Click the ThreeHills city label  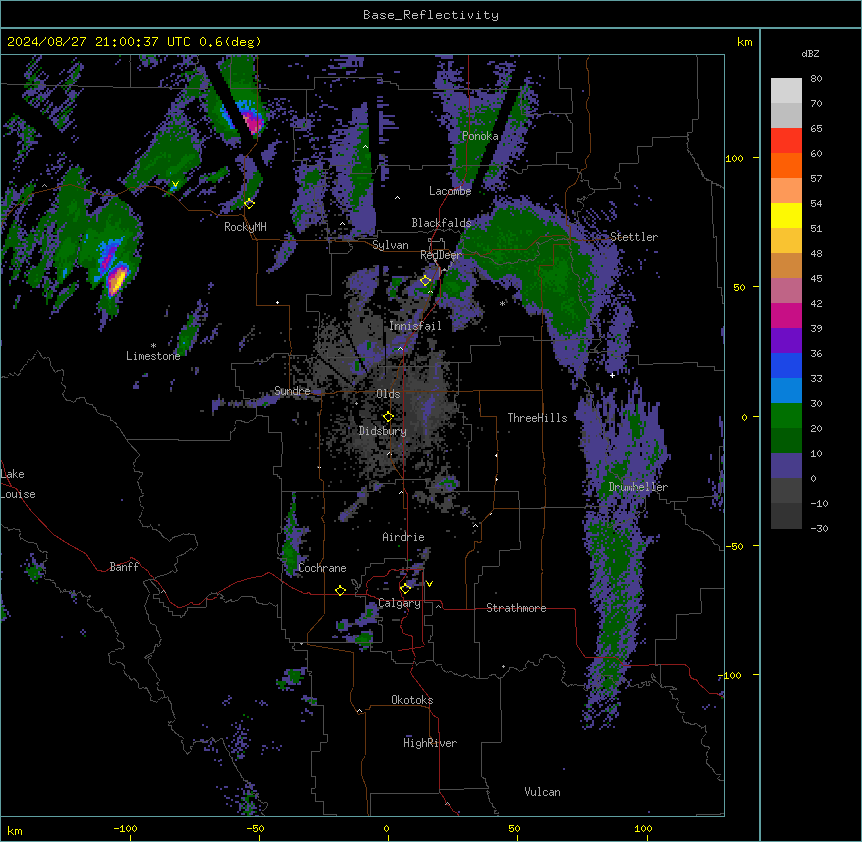tap(537, 418)
